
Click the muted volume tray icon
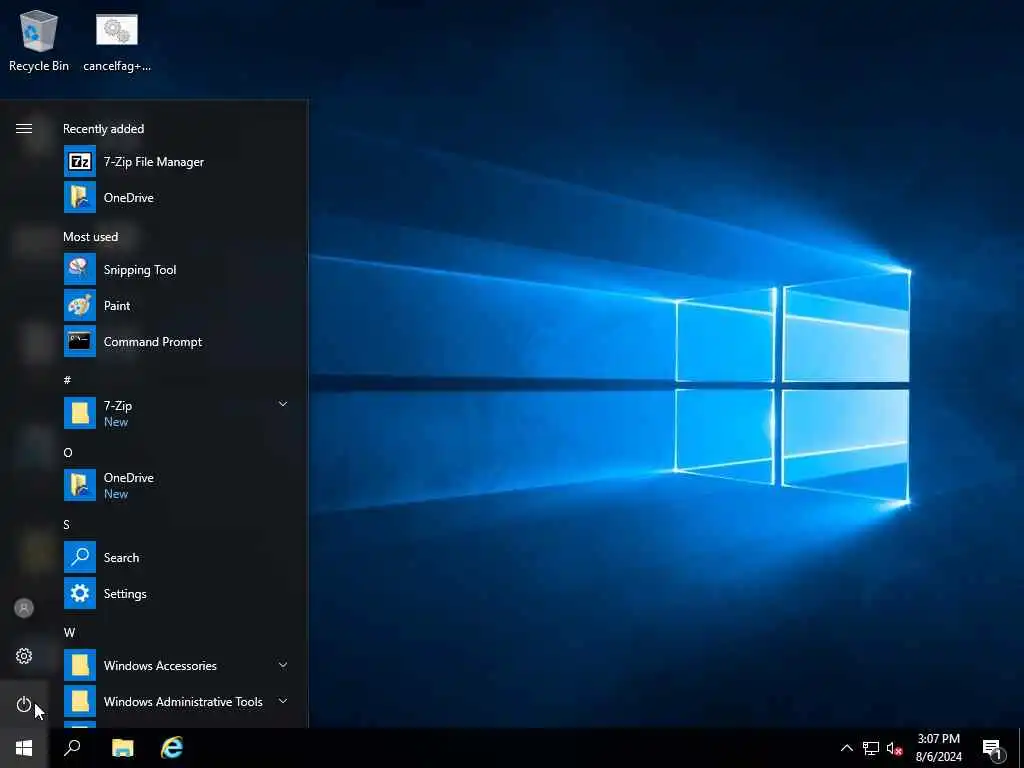point(894,748)
